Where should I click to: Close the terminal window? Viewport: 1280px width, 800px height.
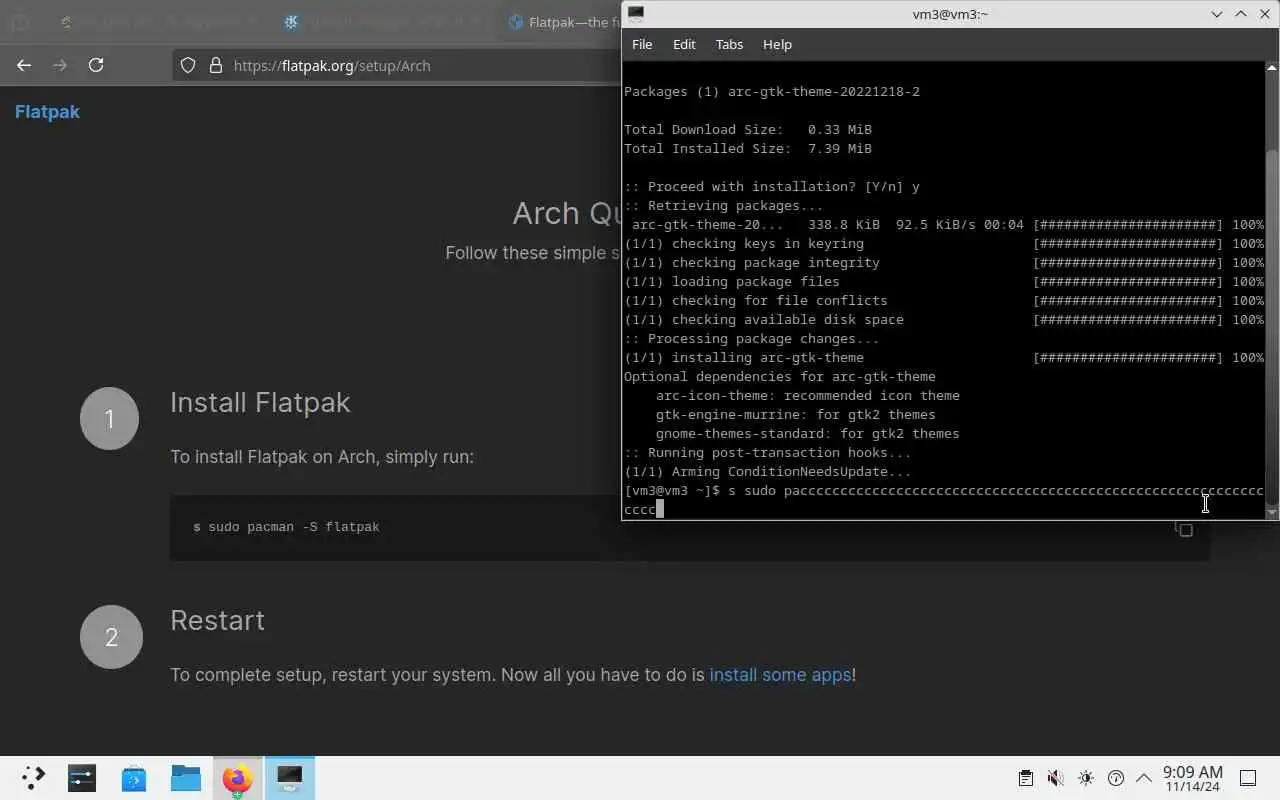pos(1265,14)
